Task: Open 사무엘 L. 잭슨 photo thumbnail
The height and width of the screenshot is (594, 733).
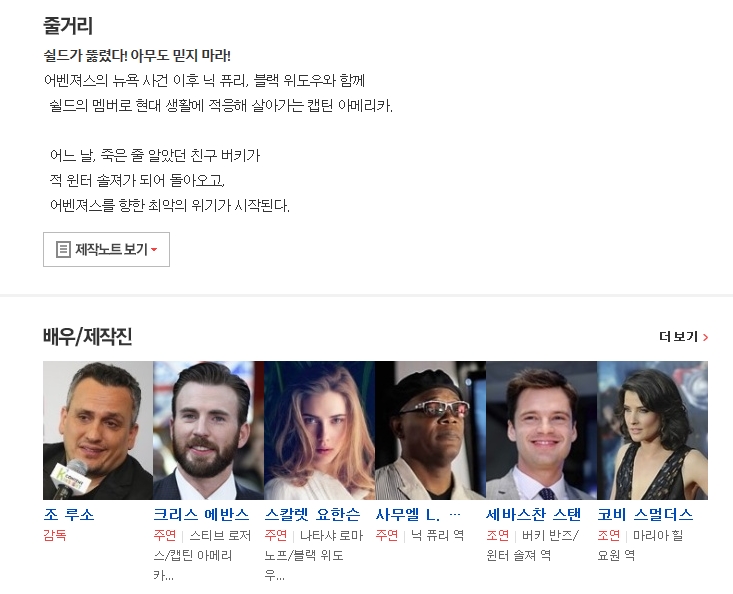Action: 430,430
